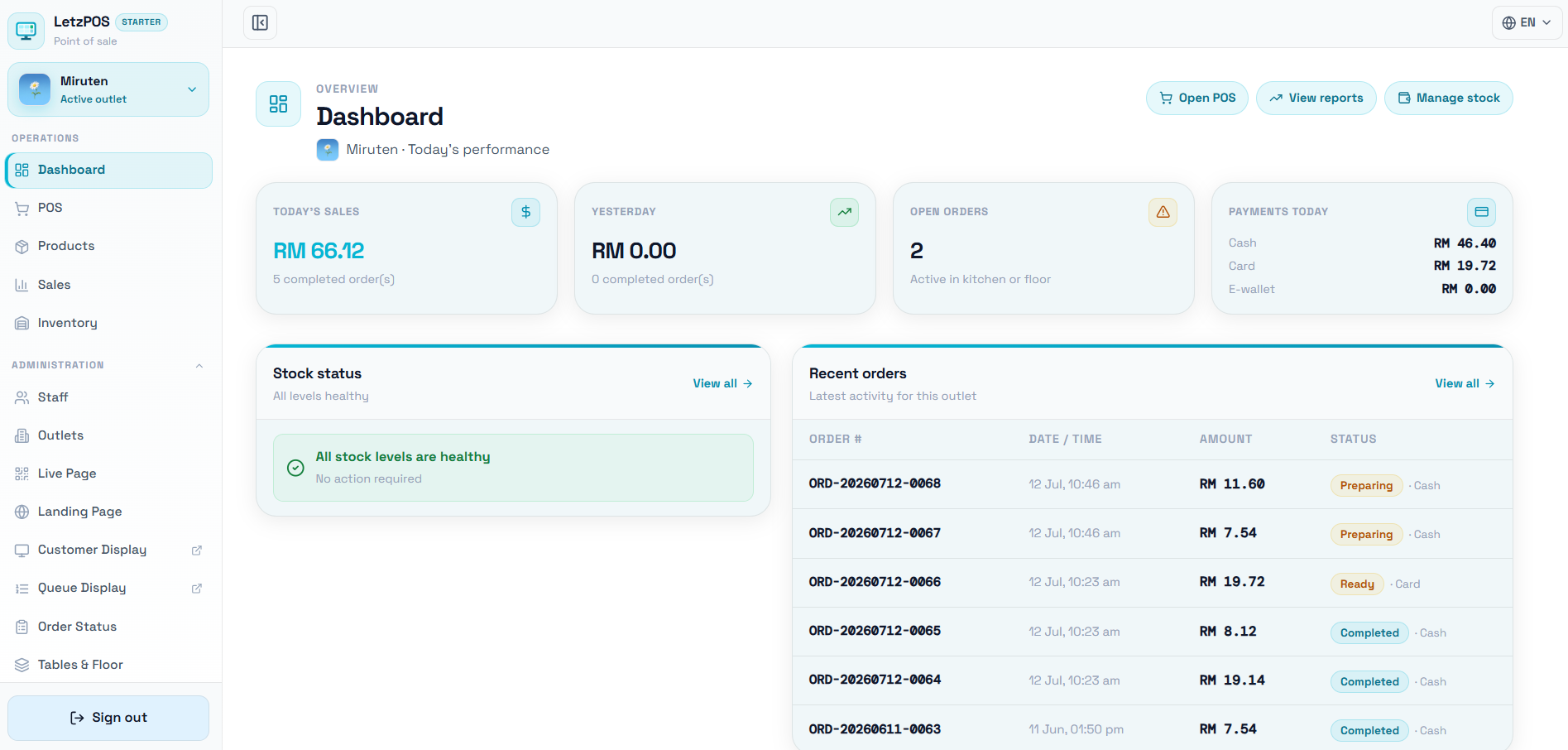Click the large dashboard icon beside the Overview heading
Screen dimensions: 1568x750
coord(278,103)
